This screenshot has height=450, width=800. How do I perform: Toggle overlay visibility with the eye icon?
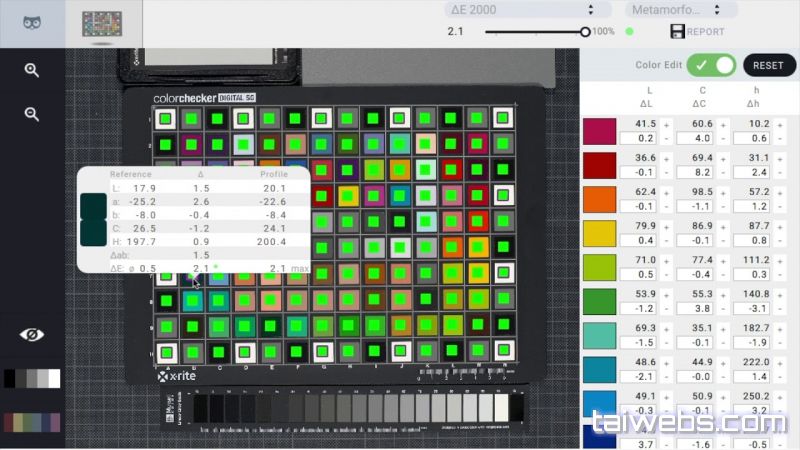pyautogui.click(x=32, y=334)
